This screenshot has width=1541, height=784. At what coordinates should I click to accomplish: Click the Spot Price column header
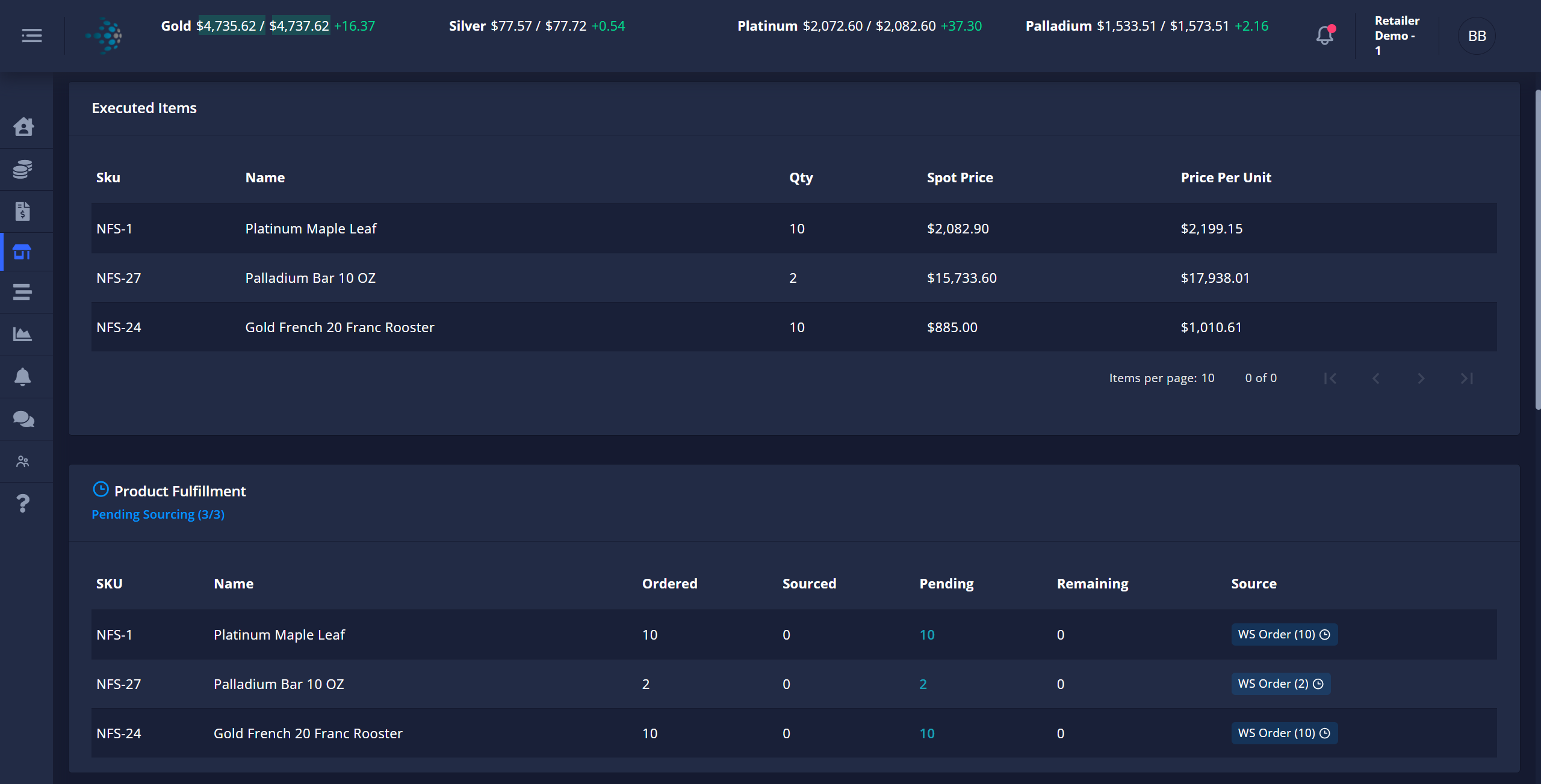coord(960,177)
